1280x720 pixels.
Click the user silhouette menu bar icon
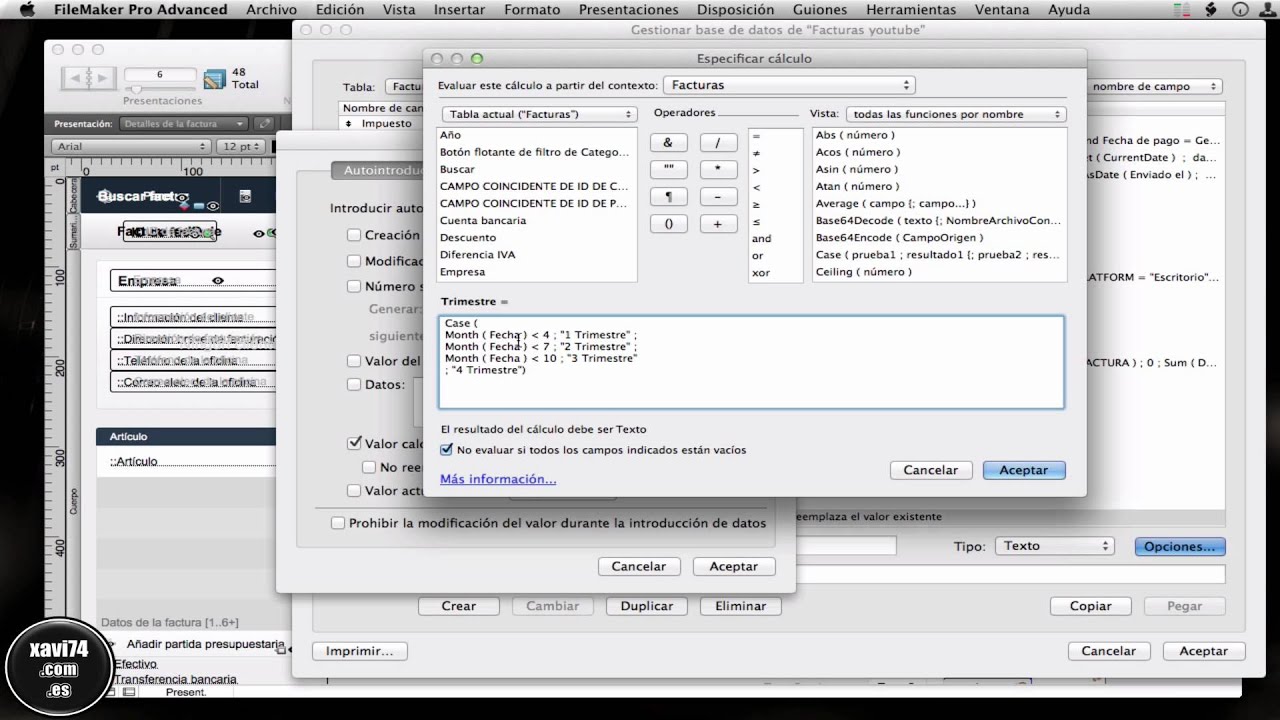click(1268, 10)
